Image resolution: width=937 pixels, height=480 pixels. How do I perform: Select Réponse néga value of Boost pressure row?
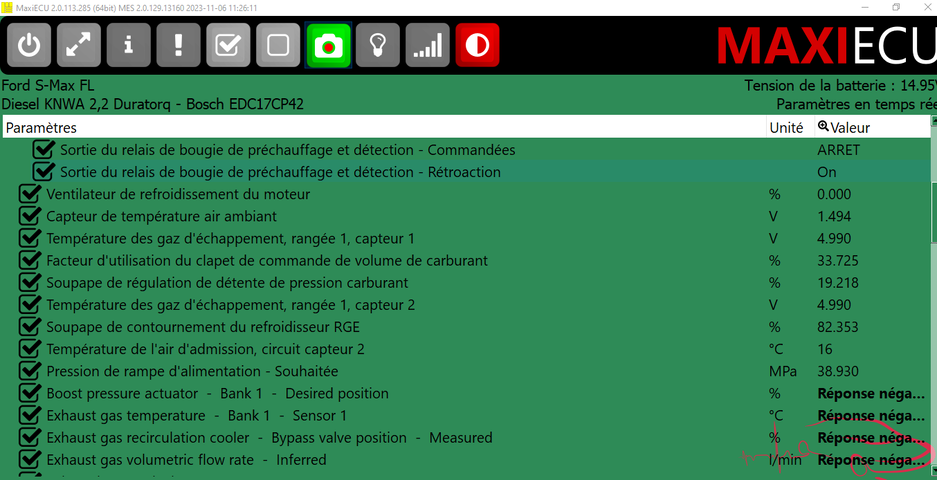[871, 393]
